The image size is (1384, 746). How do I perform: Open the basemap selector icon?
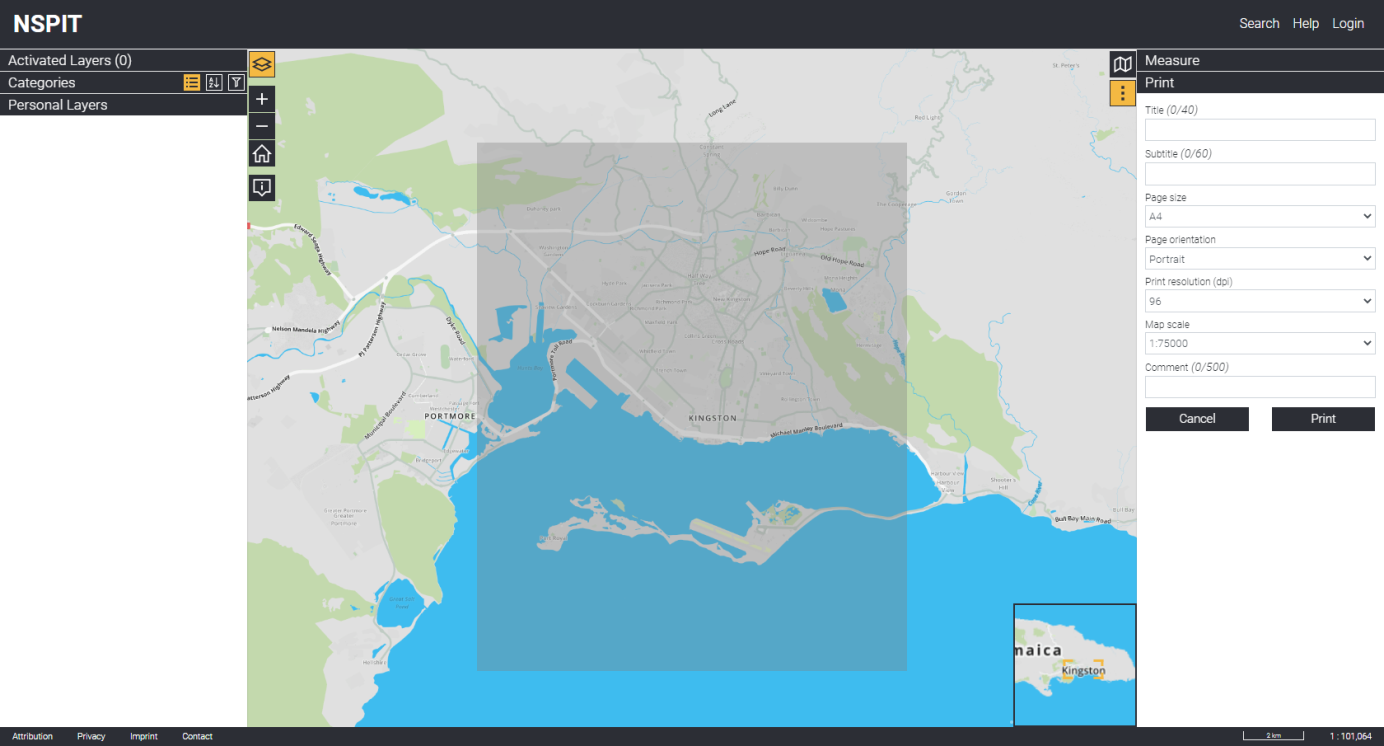coord(1123,65)
